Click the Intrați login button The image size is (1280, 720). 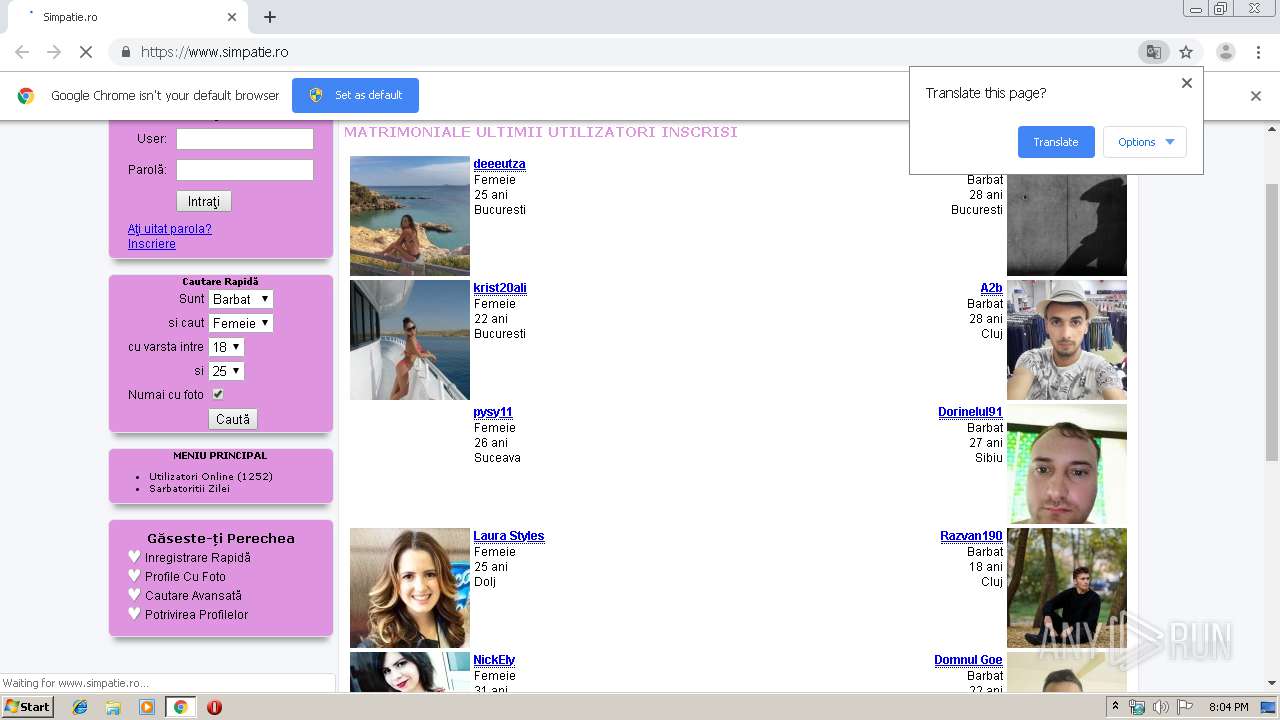coord(204,201)
